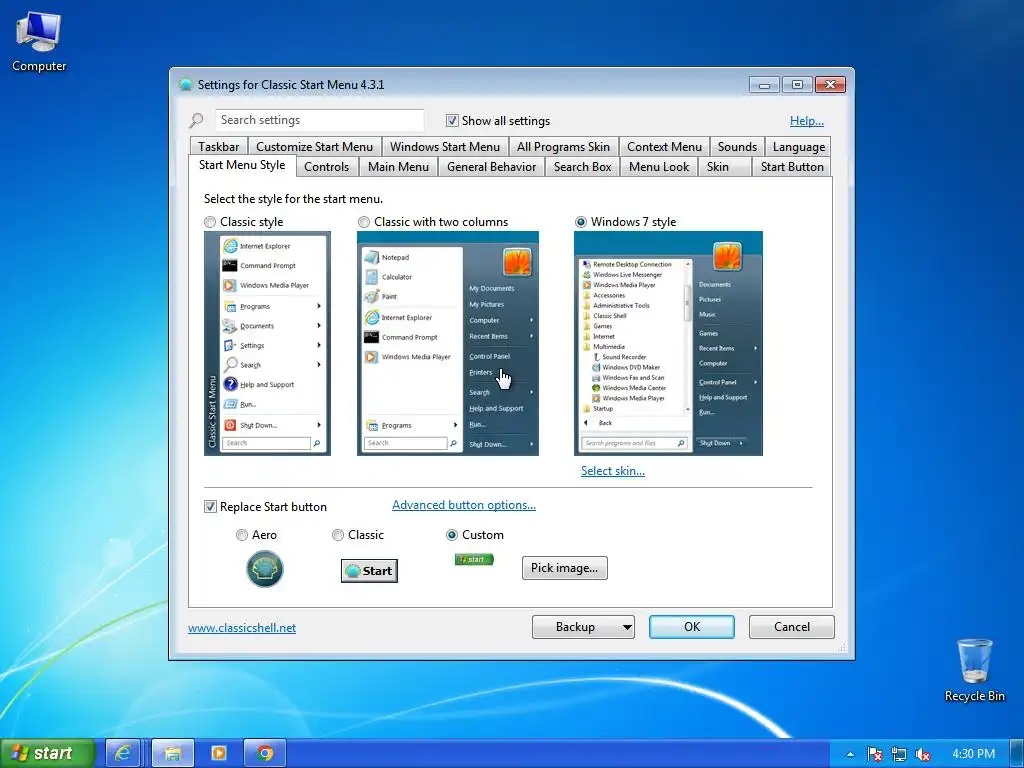Open the network tray icon
The height and width of the screenshot is (768, 1024).
coord(899,754)
